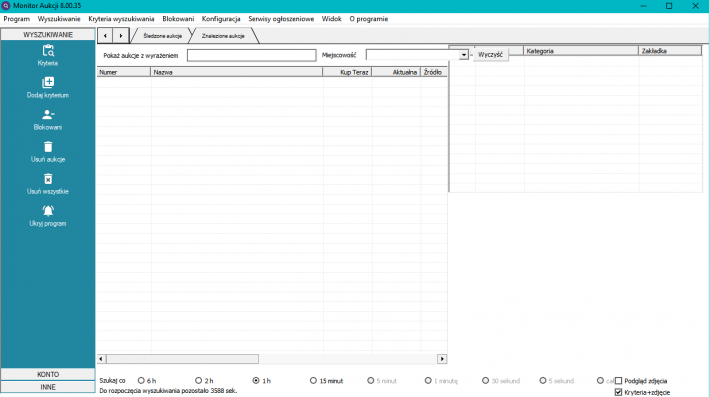Click the previous tab arrow button
The width and height of the screenshot is (710, 397).
pos(105,35)
